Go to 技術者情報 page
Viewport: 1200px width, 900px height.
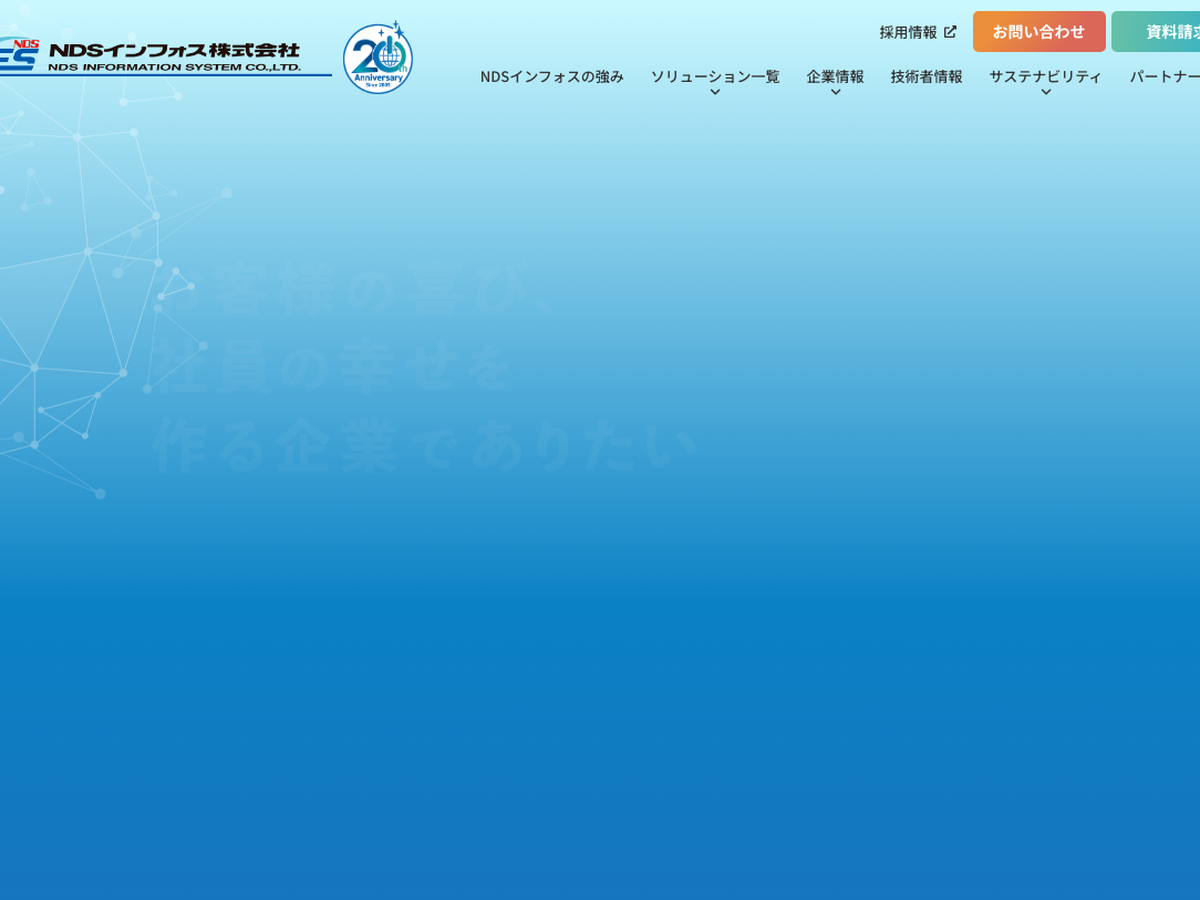point(926,76)
